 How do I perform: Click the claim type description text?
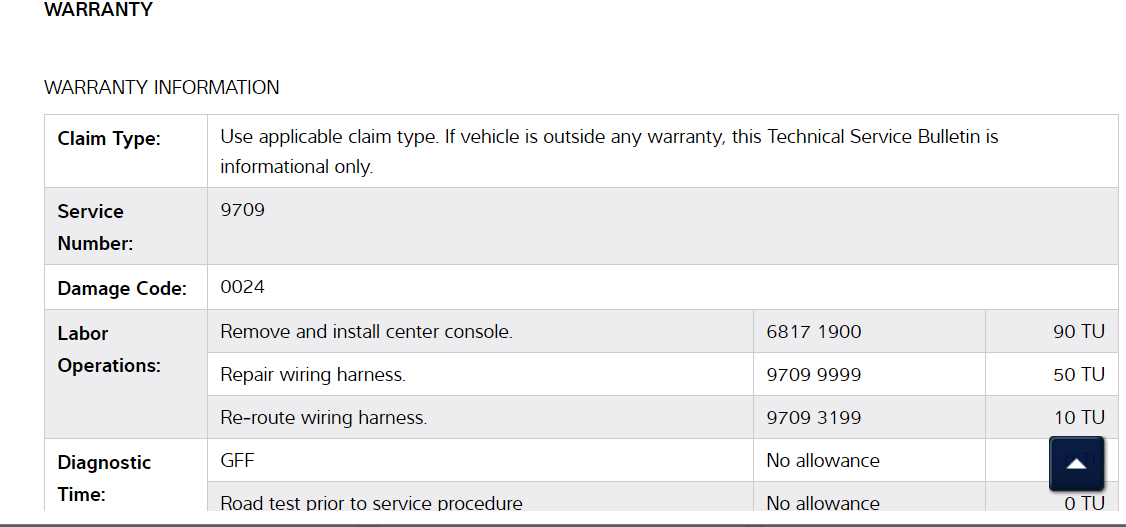609,151
